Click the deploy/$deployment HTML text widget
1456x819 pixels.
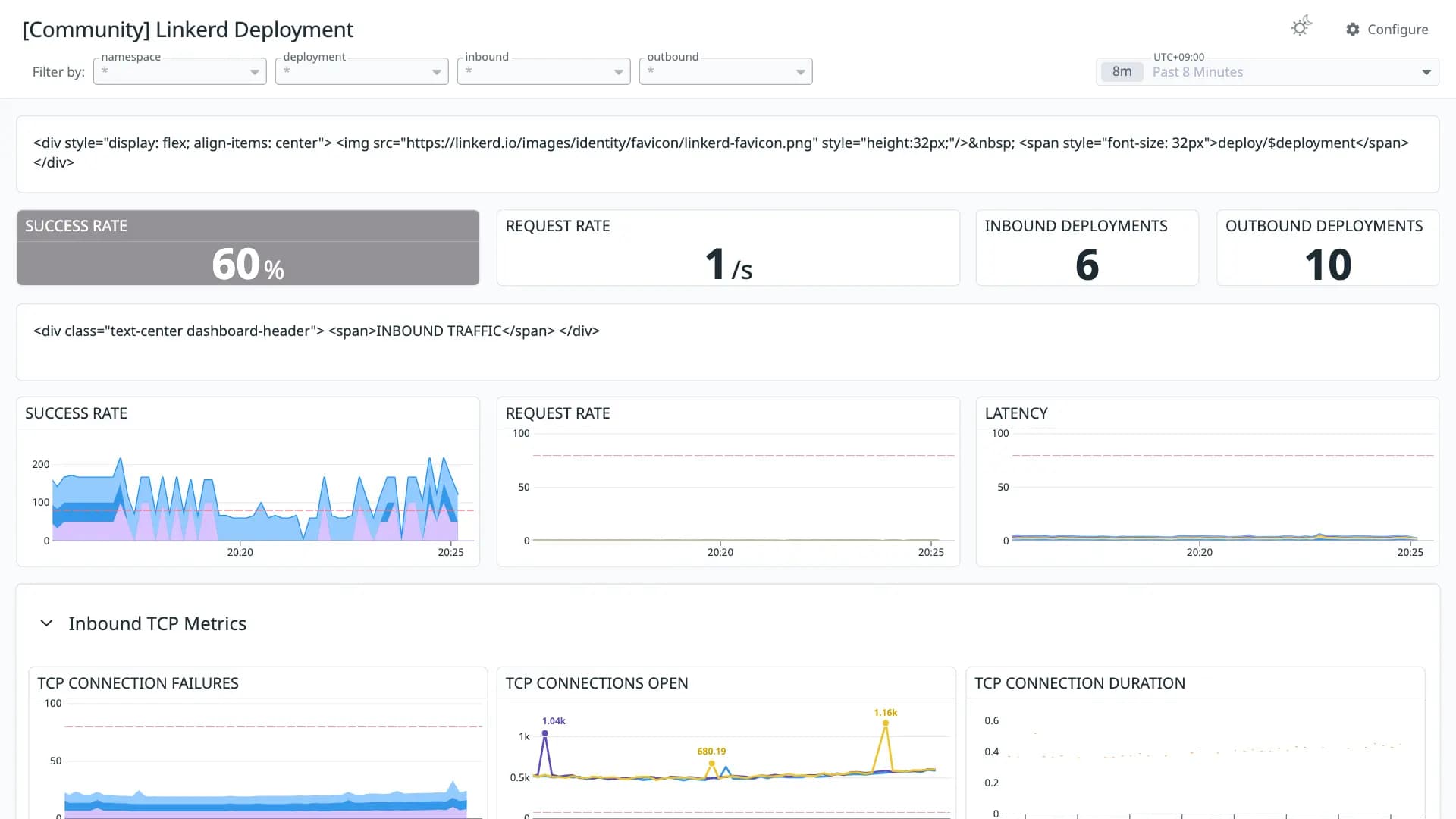pos(728,154)
